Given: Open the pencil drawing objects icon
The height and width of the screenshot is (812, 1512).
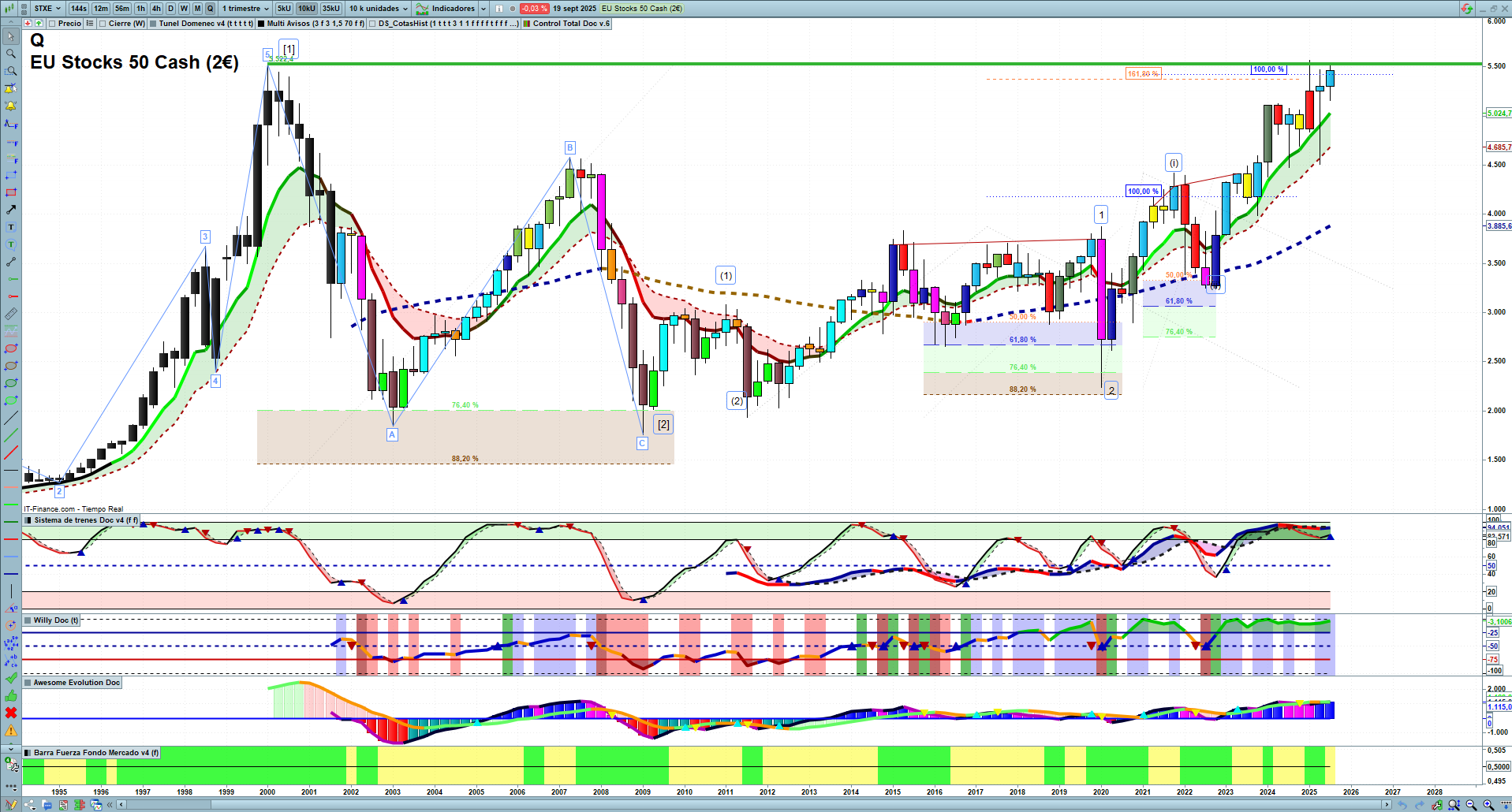Looking at the screenshot, I should pyautogui.click(x=11, y=805).
